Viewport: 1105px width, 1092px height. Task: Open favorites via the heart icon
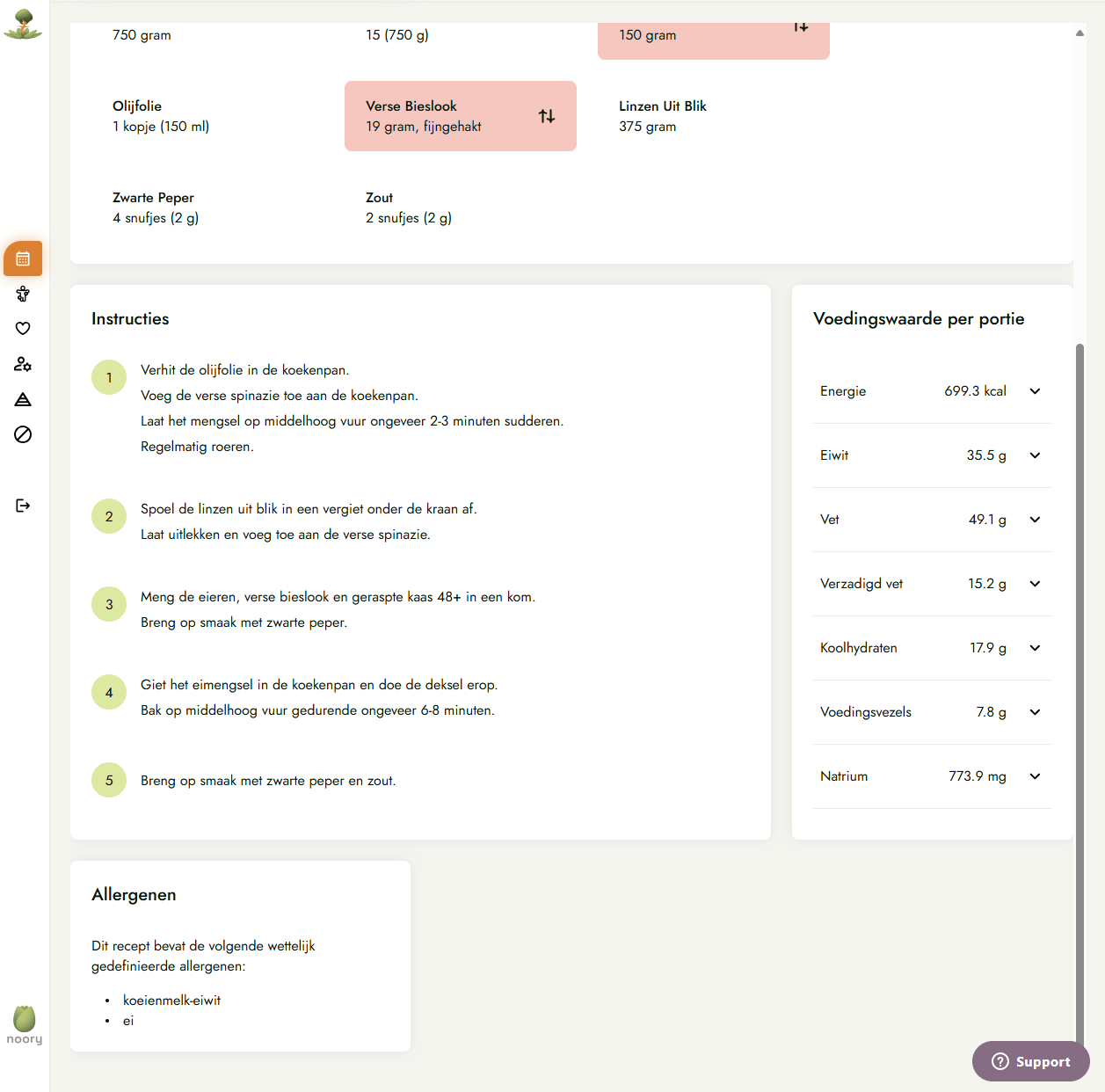tap(23, 328)
